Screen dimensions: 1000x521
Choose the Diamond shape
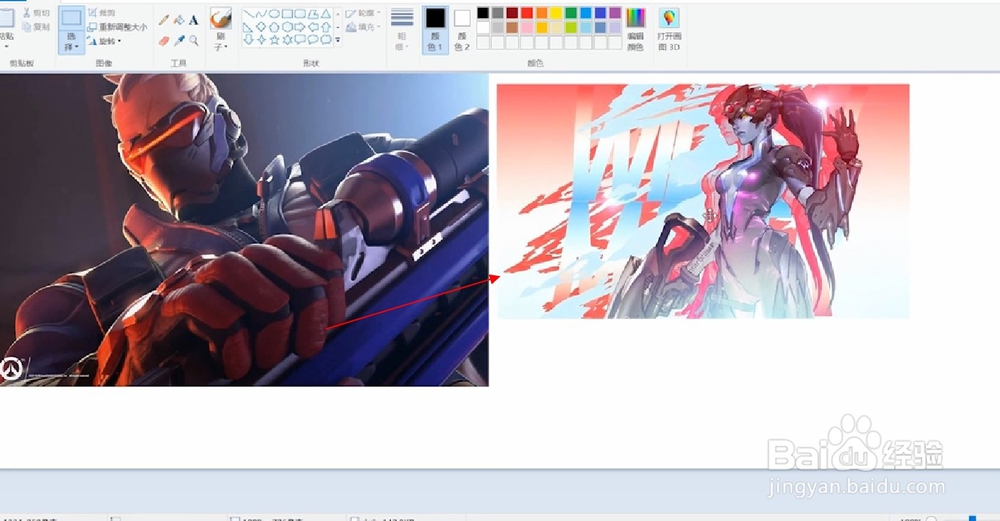click(x=261, y=27)
